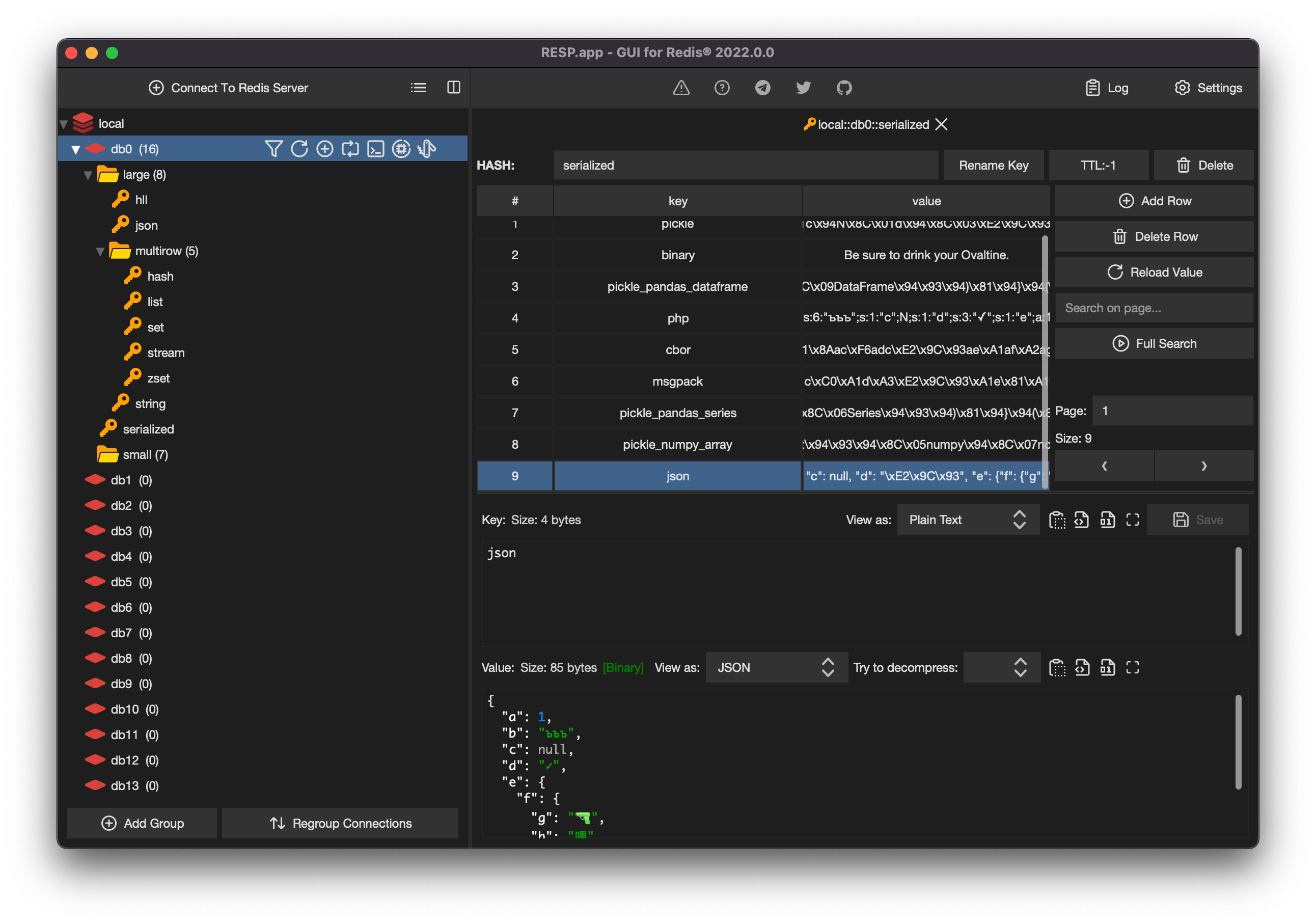This screenshot has height=924, width=1316.
Task: Select row 2 with binary key
Action: pyautogui.click(x=677, y=255)
